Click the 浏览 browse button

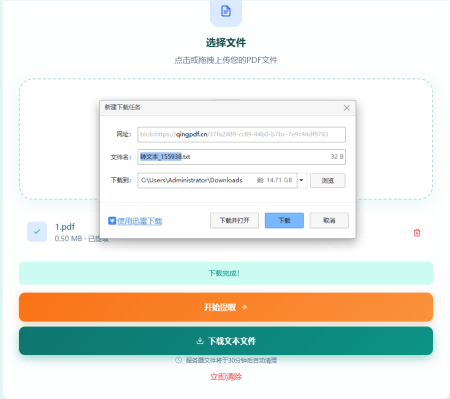click(328, 180)
